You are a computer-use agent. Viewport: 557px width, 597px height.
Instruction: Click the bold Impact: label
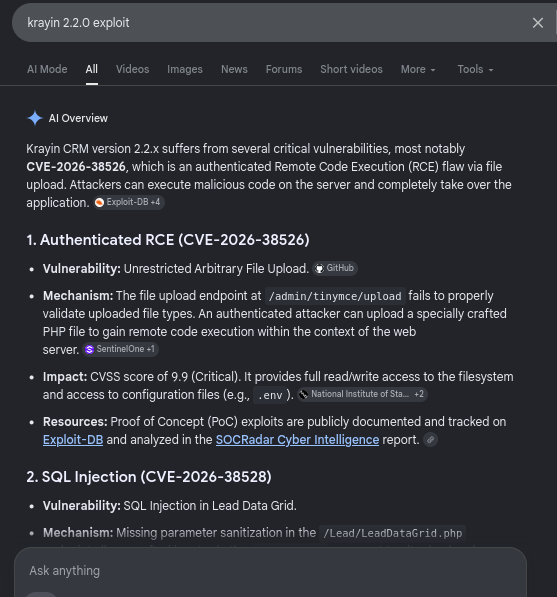point(65,377)
